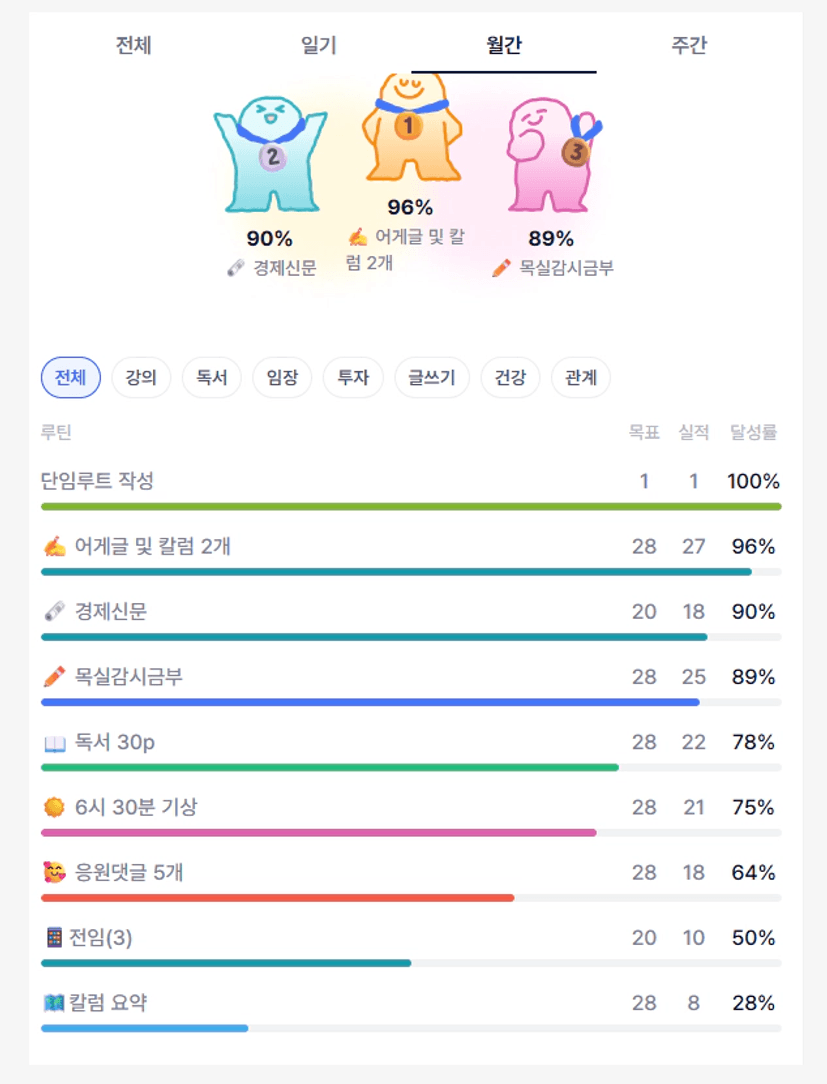Click the heart face emoji beside 응원댓글 5개
The image size is (827, 1084).
coord(54,873)
